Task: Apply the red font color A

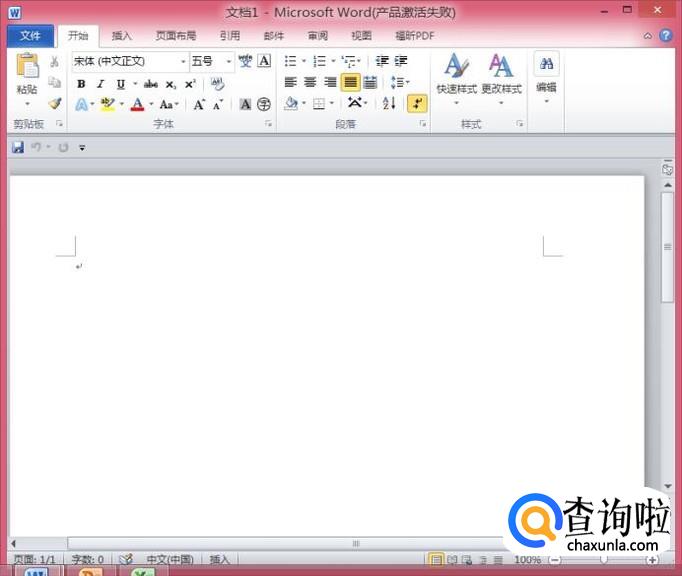Action: 138,104
